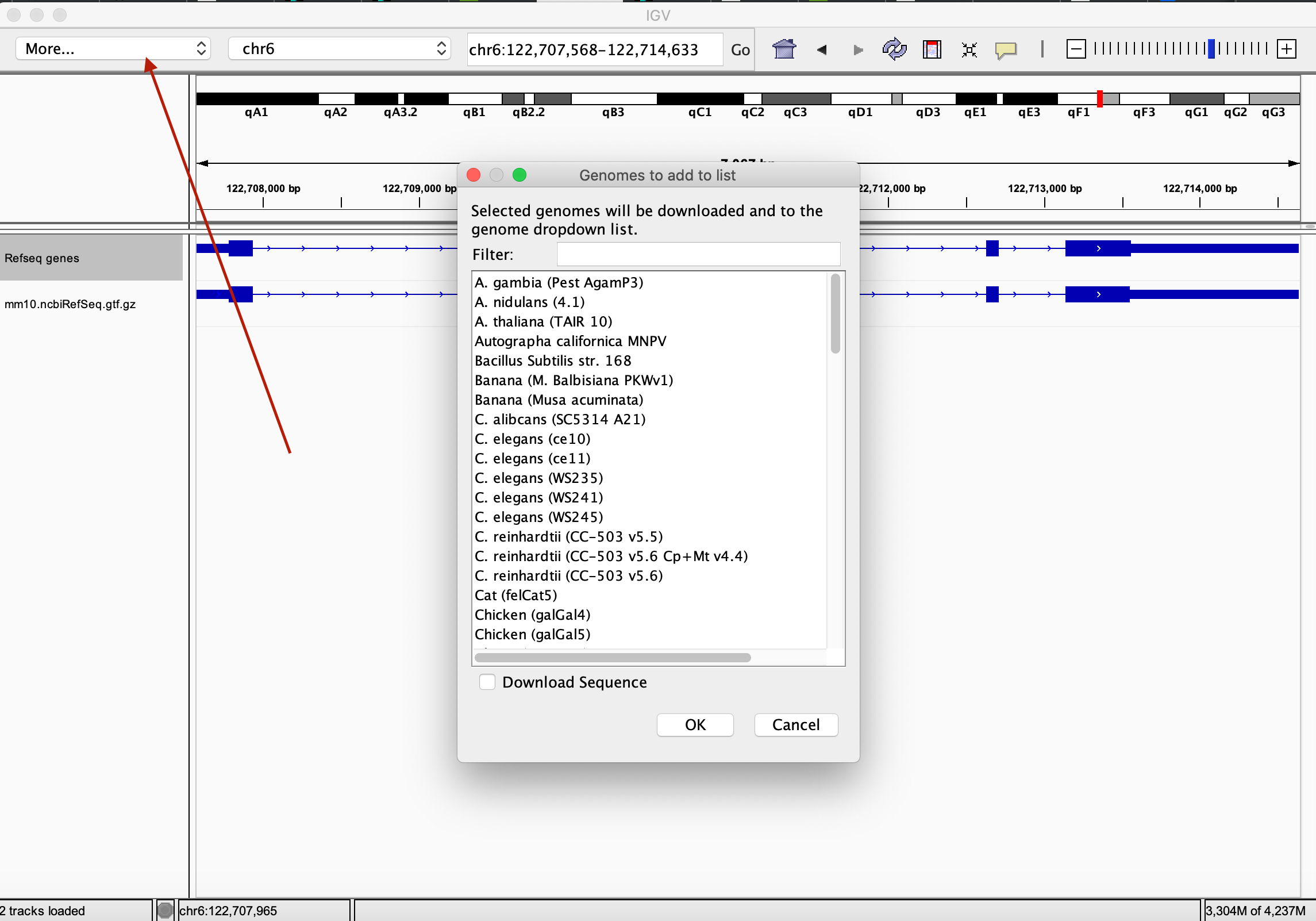Screen dimensions: 1316x921
Task: Click the define region of interest icon
Action: click(932, 49)
